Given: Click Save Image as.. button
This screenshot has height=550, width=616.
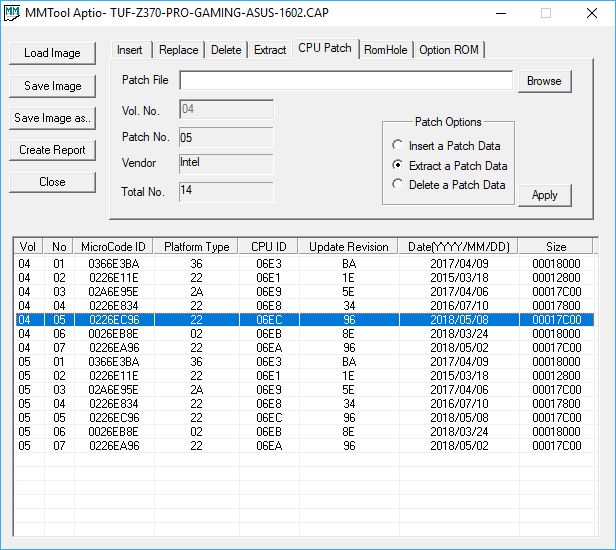Looking at the screenshot, I should pyautogui.click(x=52, y=118).
